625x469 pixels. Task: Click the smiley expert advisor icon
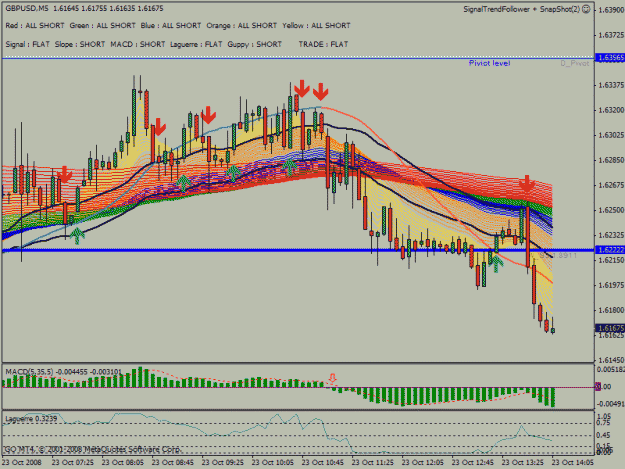click(x=586, y=9)
